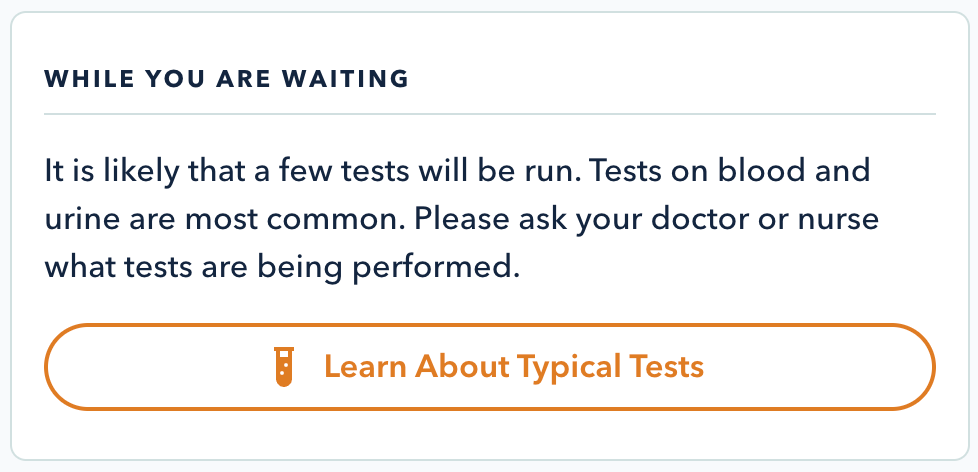Screen dimensions: 978x472
Task: Click the empty left side of the orange button
Action: click(x=150, y=366)
